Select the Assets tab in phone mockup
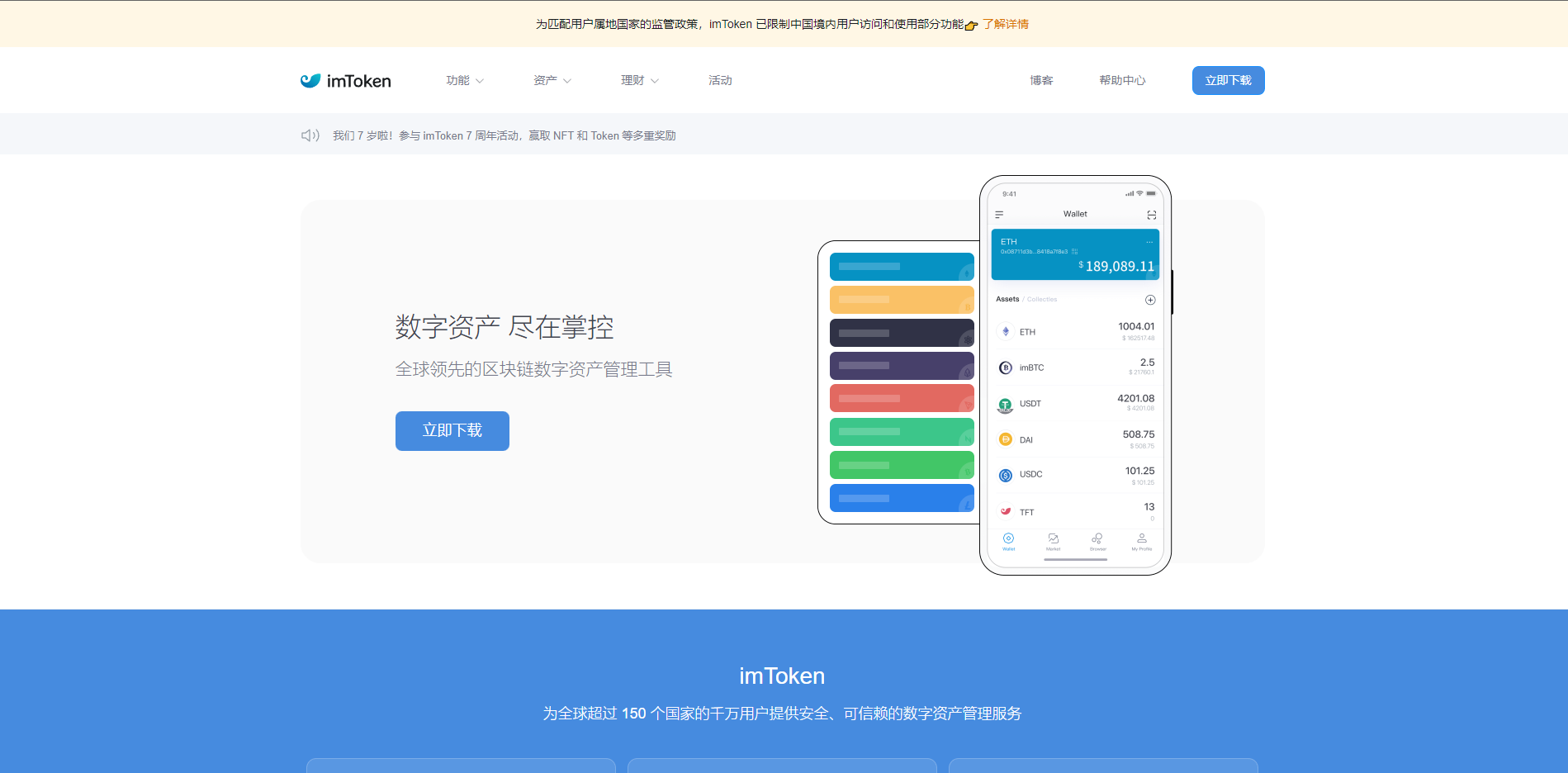The image size is (1568, 773). point(1007,300)
